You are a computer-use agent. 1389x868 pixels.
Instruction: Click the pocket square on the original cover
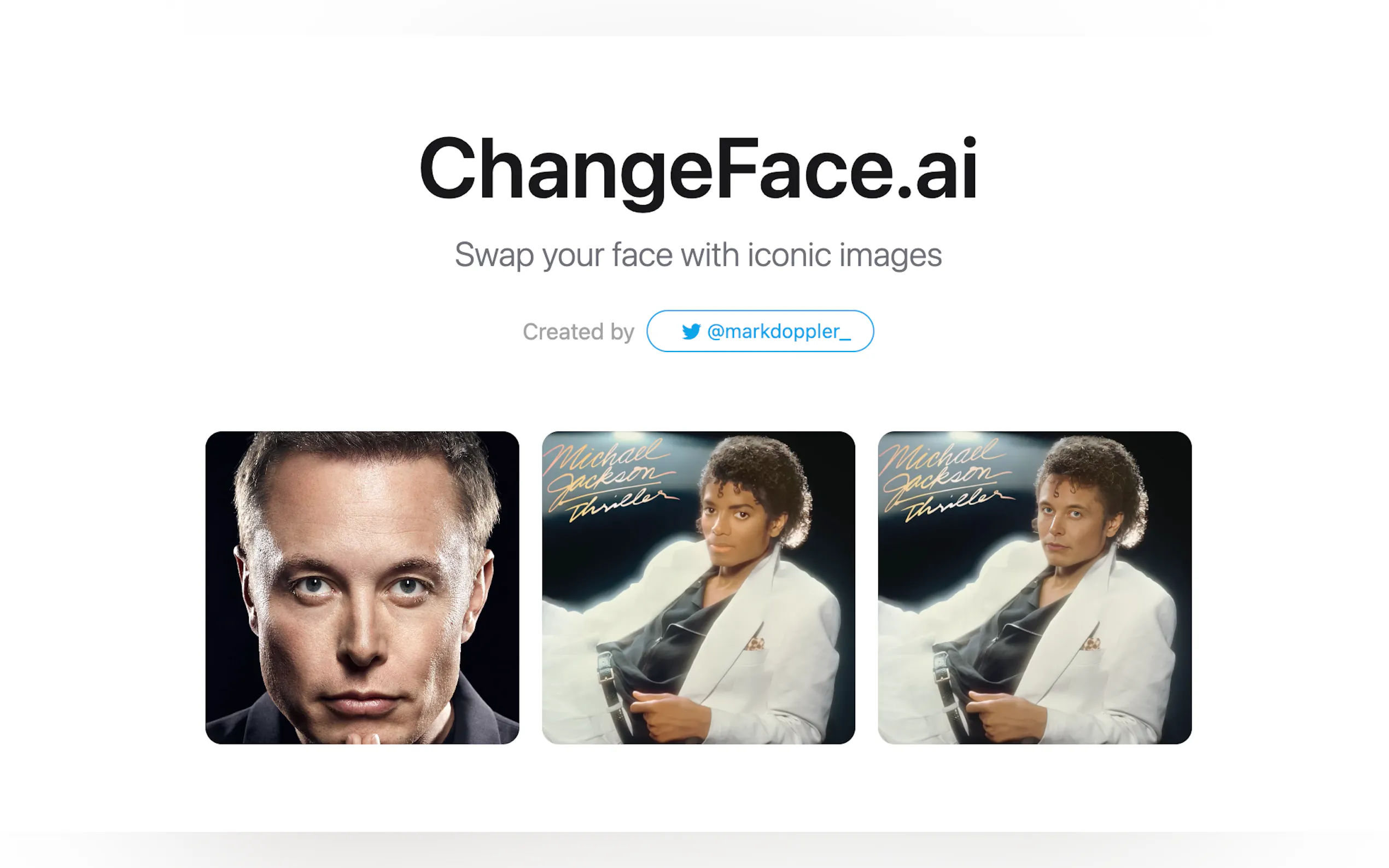[755, 644]
